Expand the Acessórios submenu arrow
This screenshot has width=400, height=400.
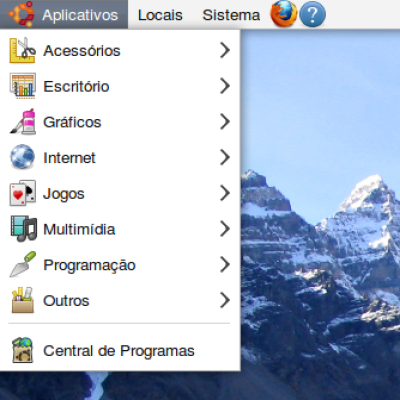[225, 50]
